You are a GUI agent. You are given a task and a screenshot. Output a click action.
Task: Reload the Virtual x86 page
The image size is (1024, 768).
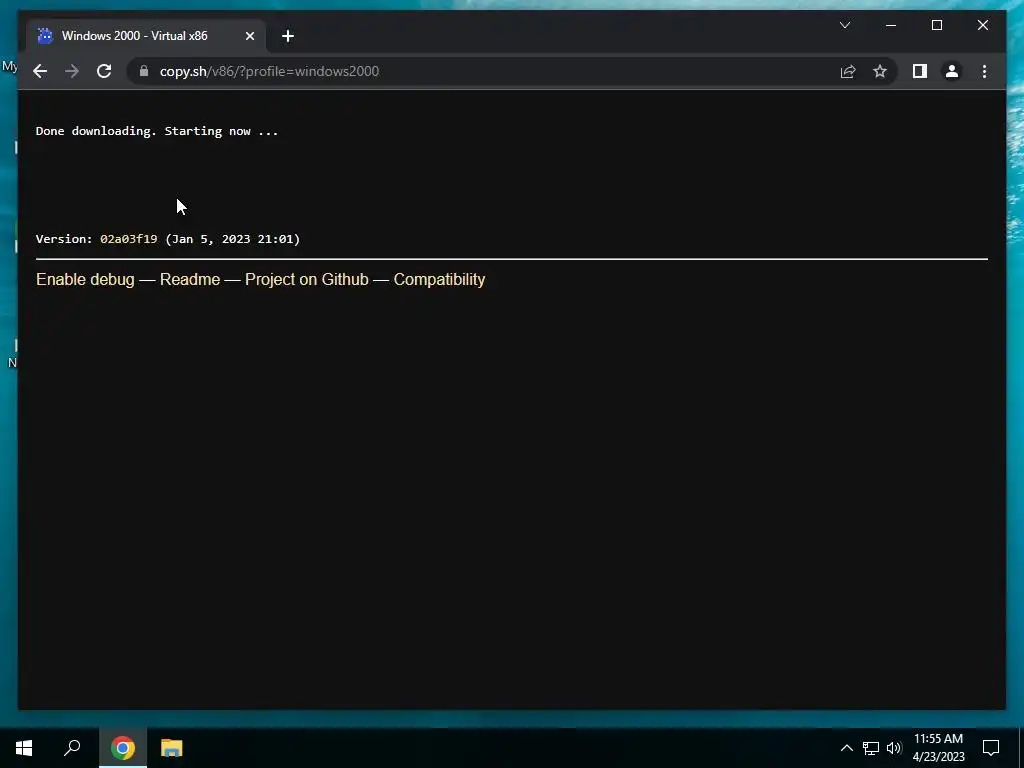click(104, 71)
